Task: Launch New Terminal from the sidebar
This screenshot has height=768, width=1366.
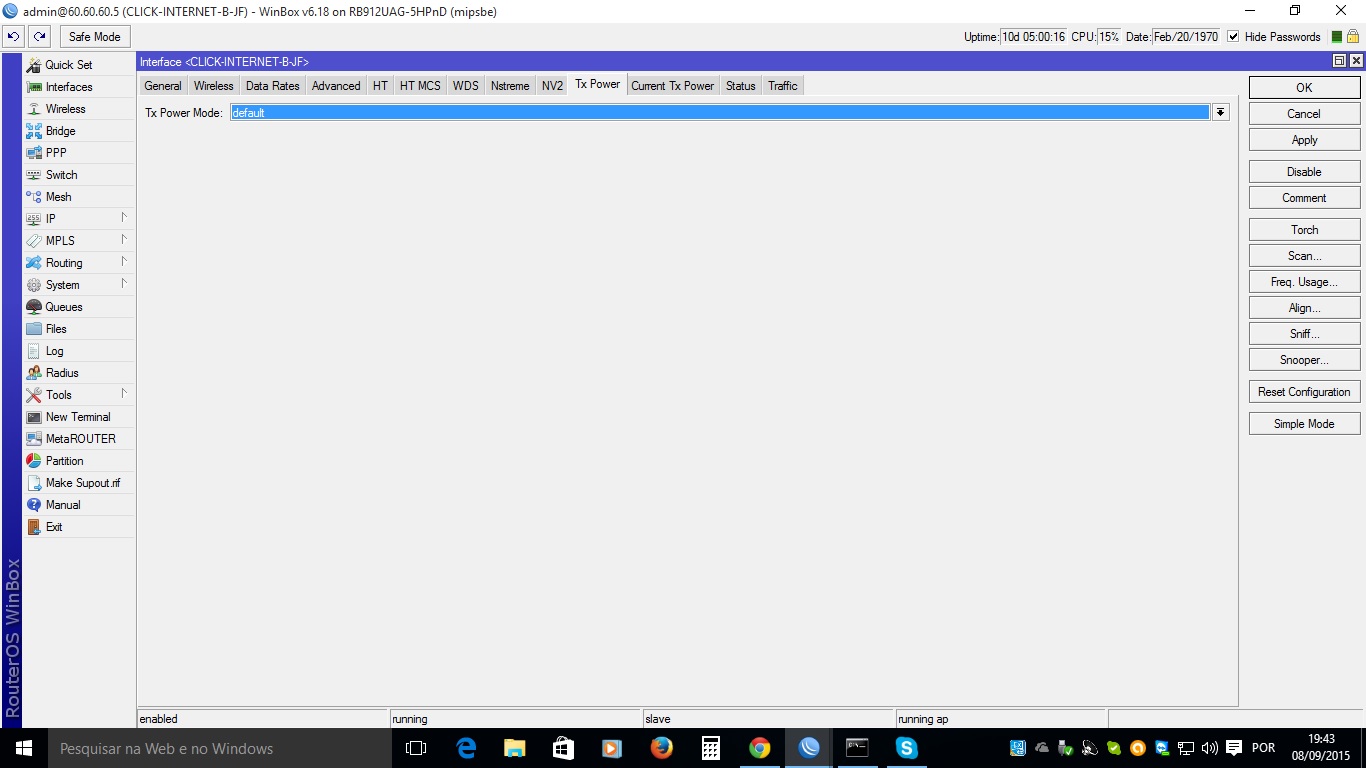Action: pyautogui.click(x=79, y=417)
